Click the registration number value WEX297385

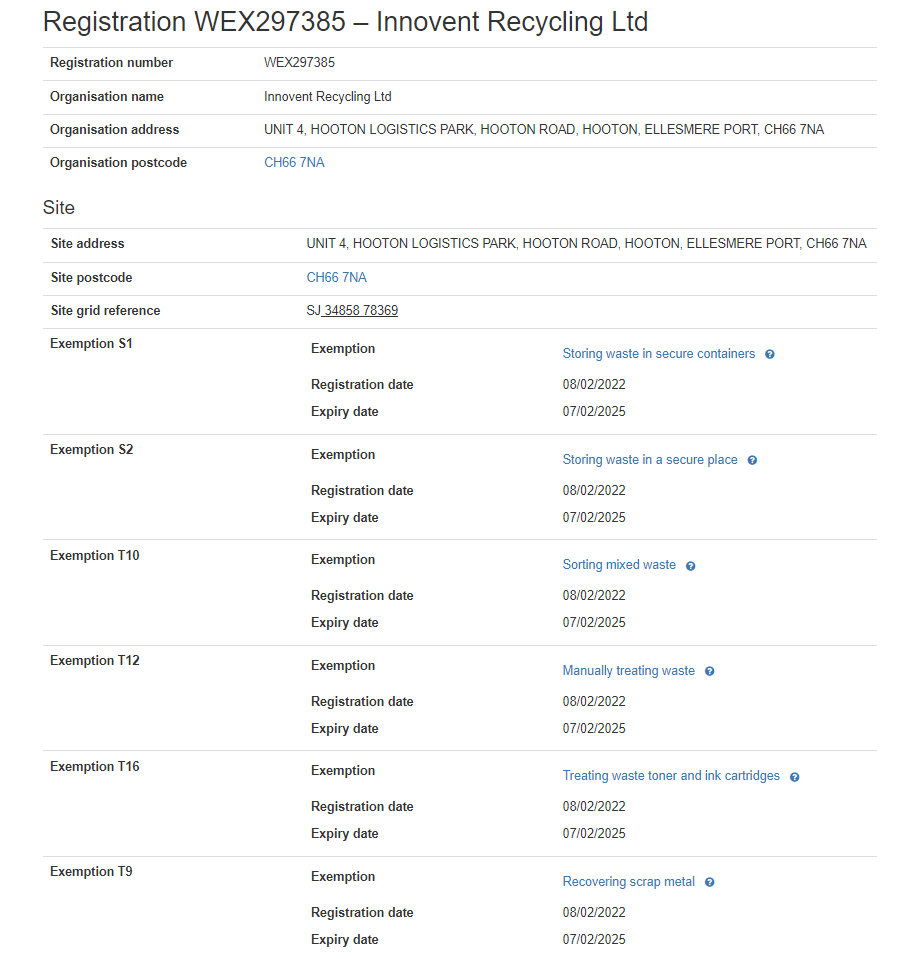pos(299,63)
